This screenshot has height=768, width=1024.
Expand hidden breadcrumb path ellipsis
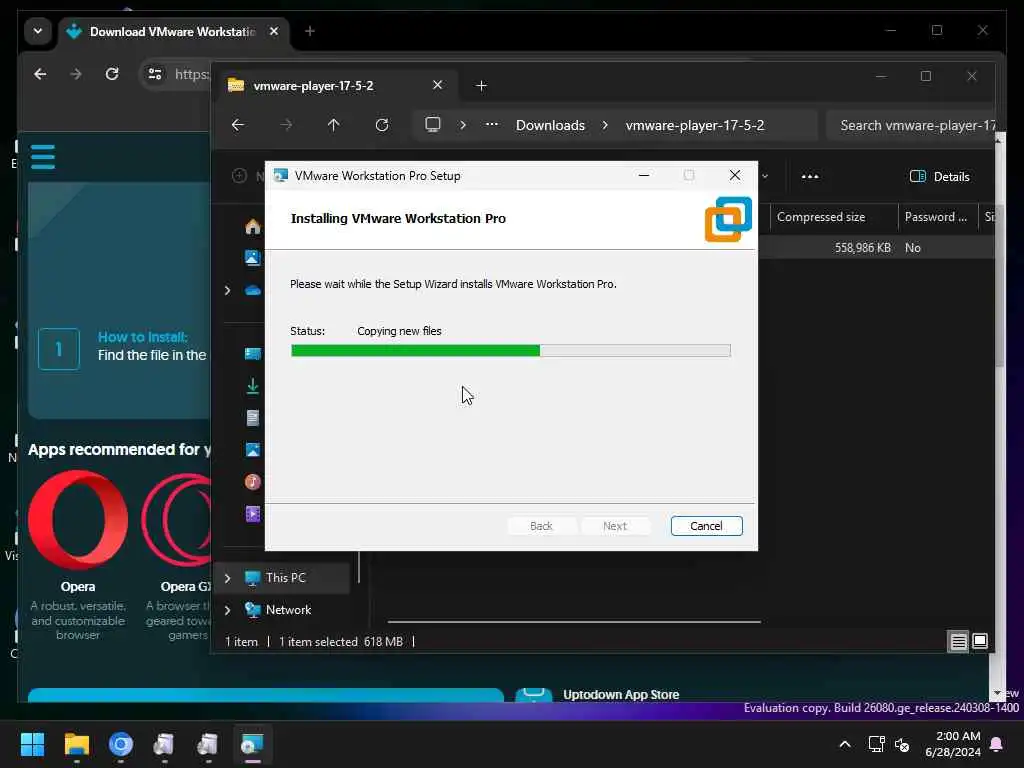tap(492, 124)
